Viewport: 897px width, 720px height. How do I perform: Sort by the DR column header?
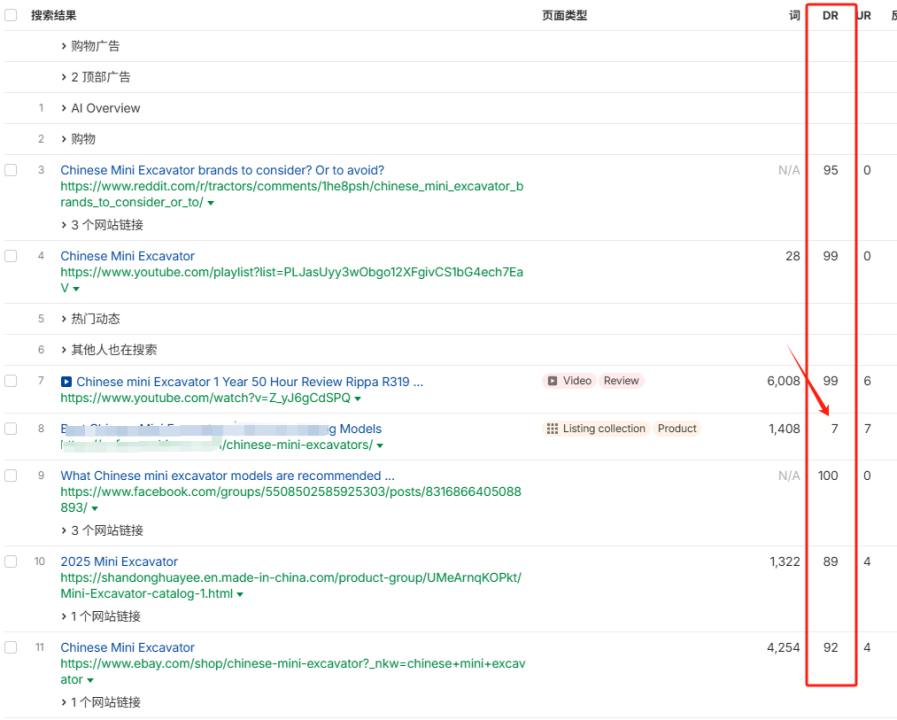pyautogui.click(x=831, y=15)
